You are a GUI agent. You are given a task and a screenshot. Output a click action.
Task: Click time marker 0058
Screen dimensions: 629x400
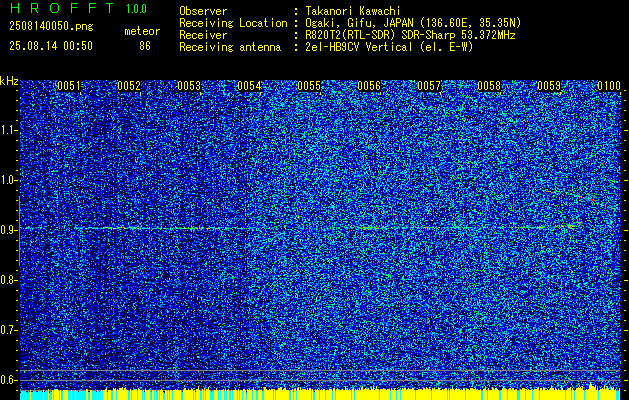489,86
